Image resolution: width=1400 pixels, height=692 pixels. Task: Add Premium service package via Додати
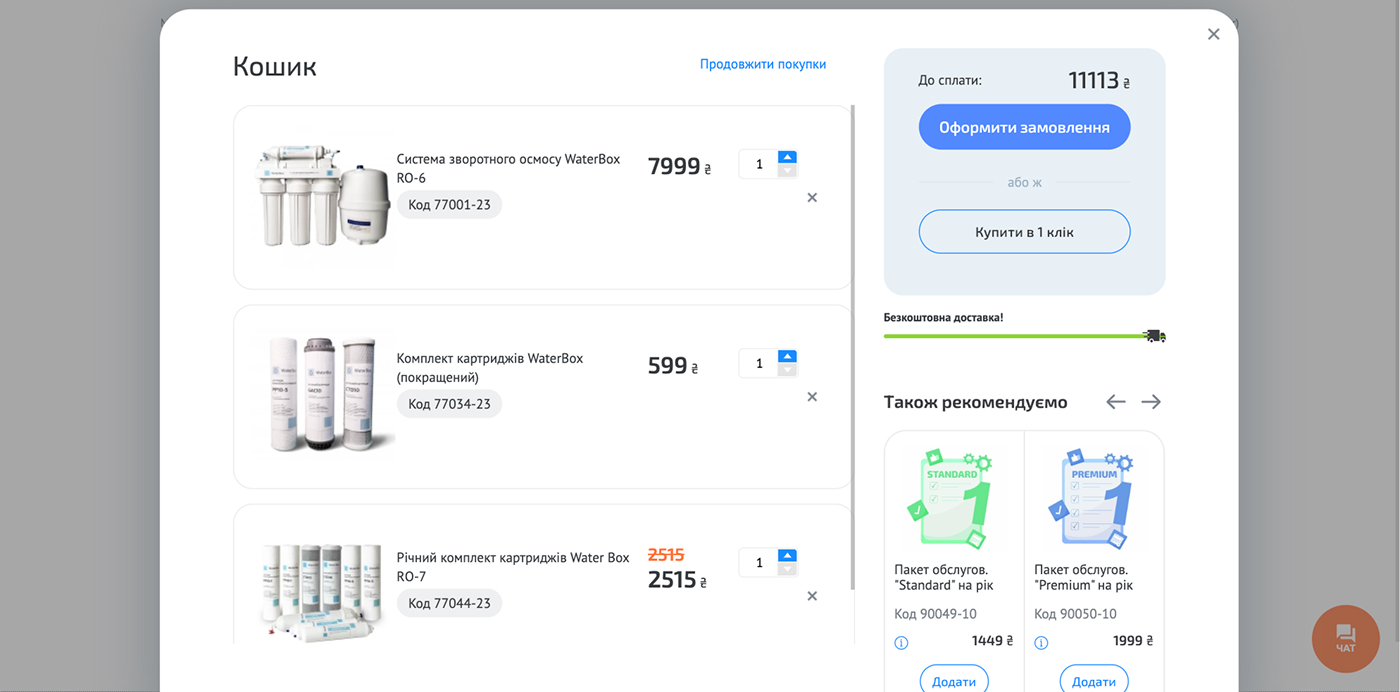[x=1094, y=681]
